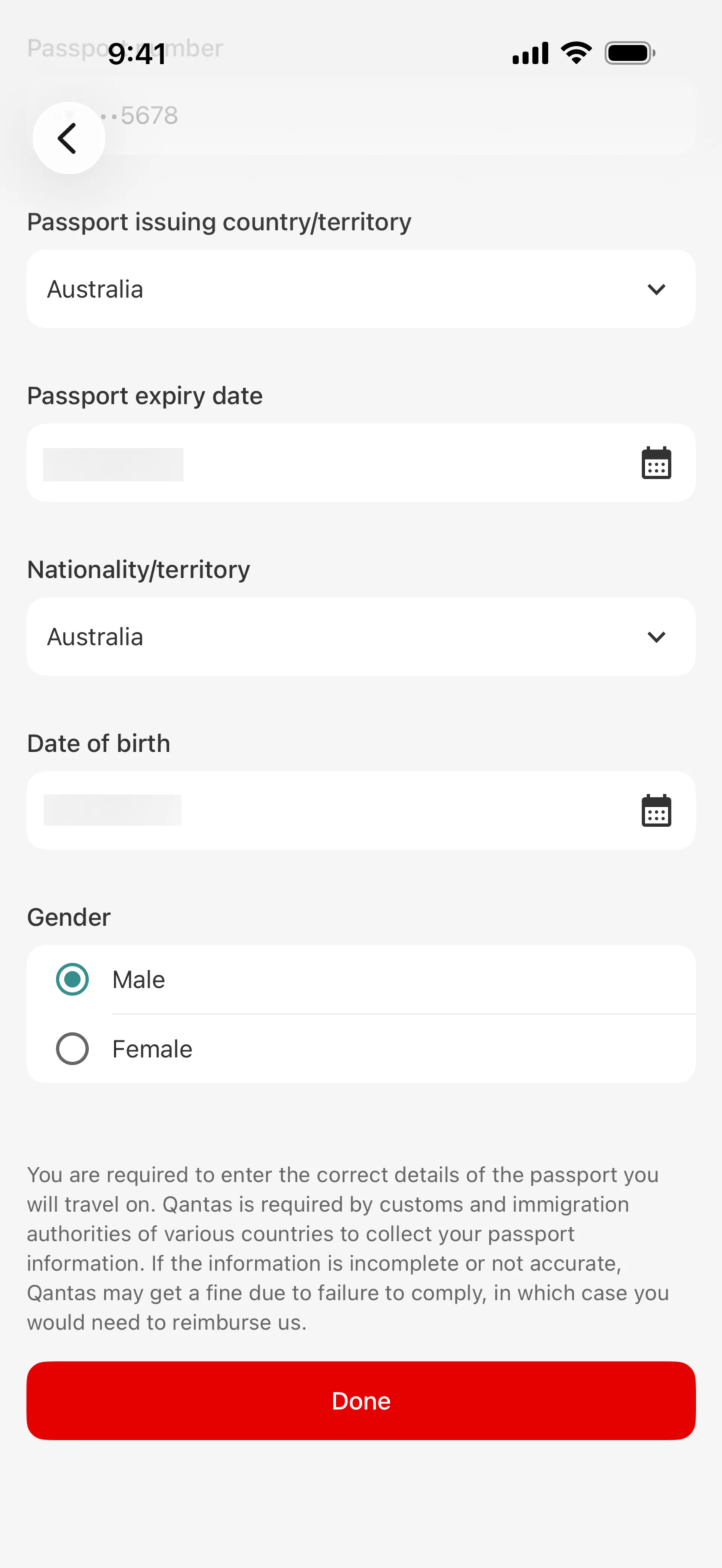Tap the Qantas passport disclaimer paragraph
This screenshot has width=722, height=1568.
[347, 1248]
